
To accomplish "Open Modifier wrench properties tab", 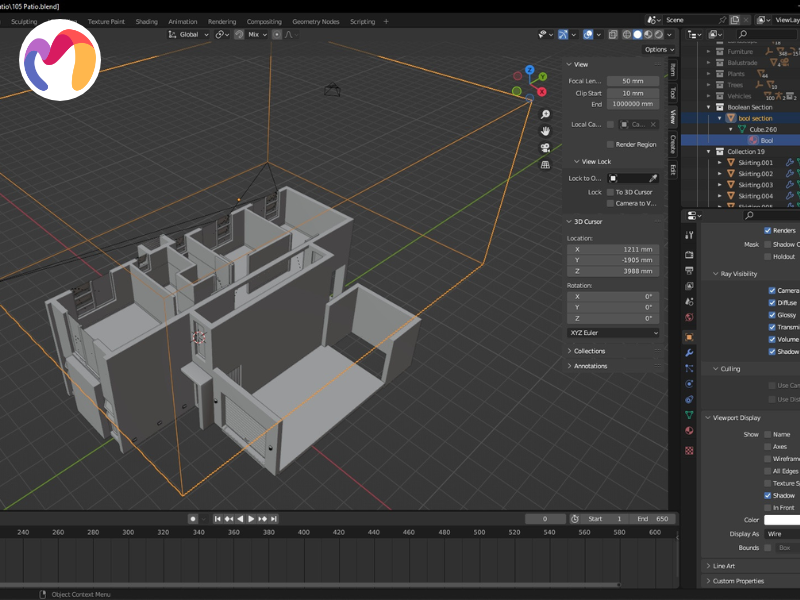I will point(689,353).
